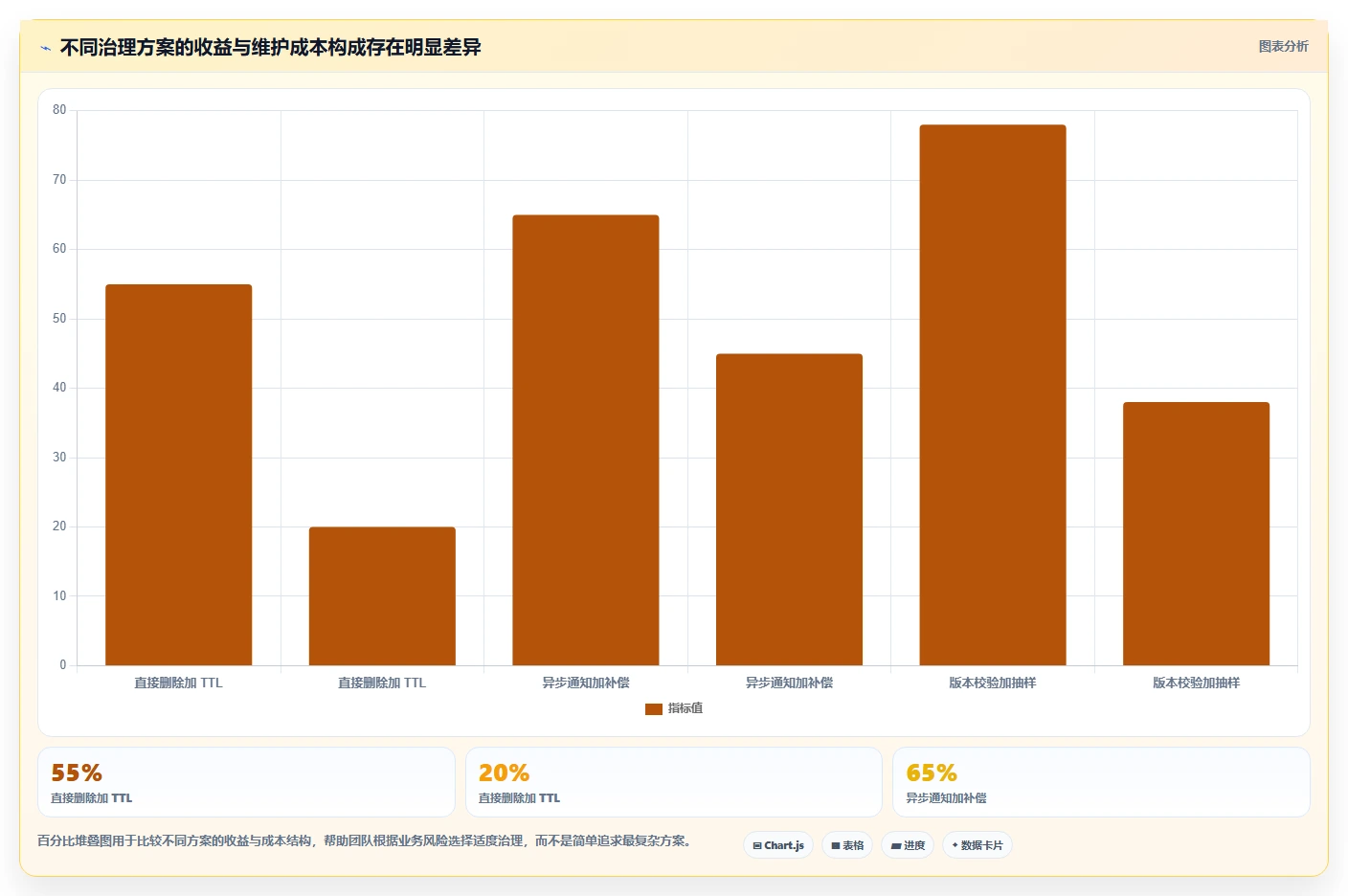Screen dimensions: 1348x896
Task: Click the y-axis tick label 40
Action: click(x=59, y=388)
